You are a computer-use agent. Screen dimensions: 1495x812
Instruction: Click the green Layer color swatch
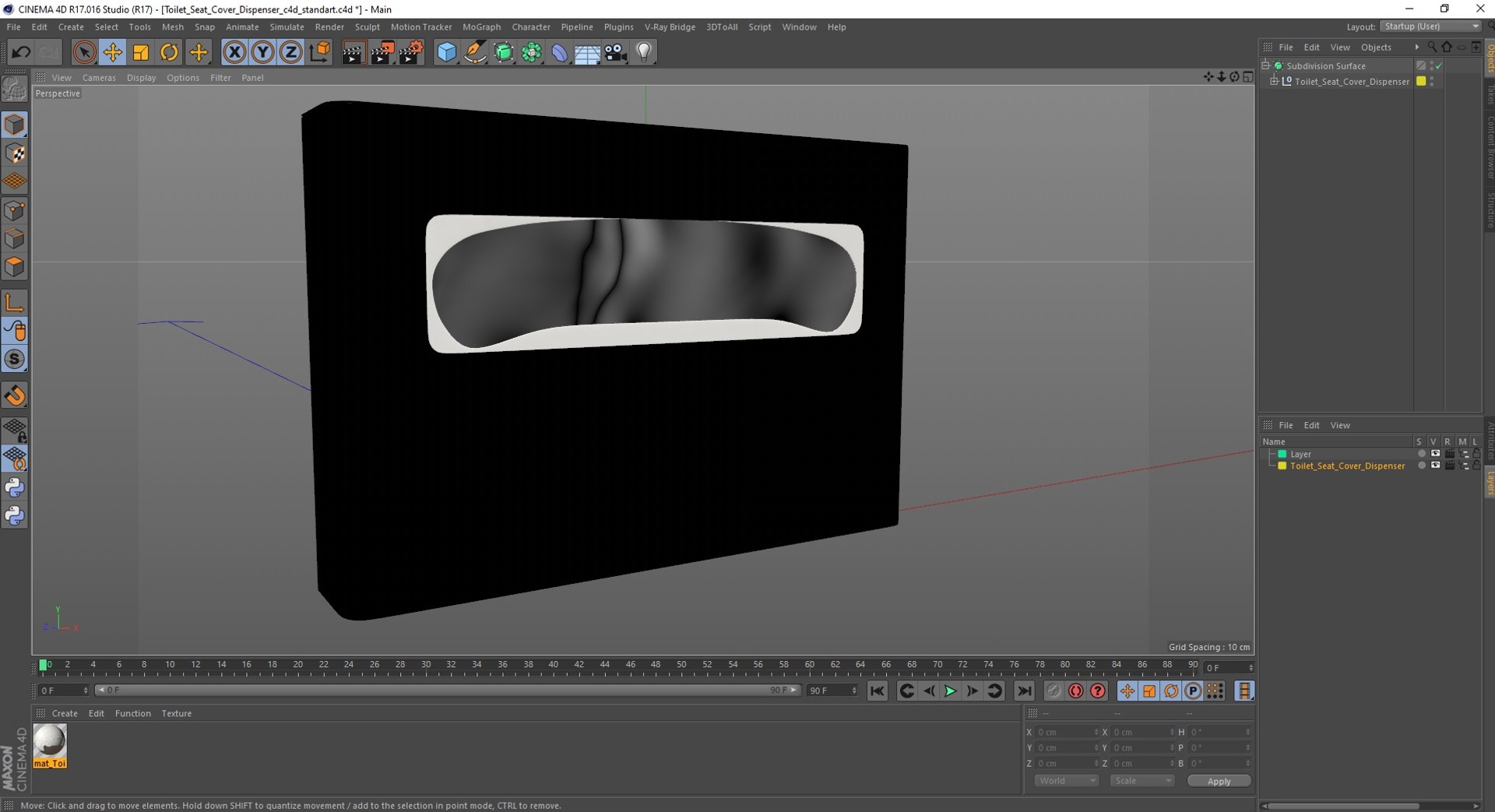(x=1282, y=454)
